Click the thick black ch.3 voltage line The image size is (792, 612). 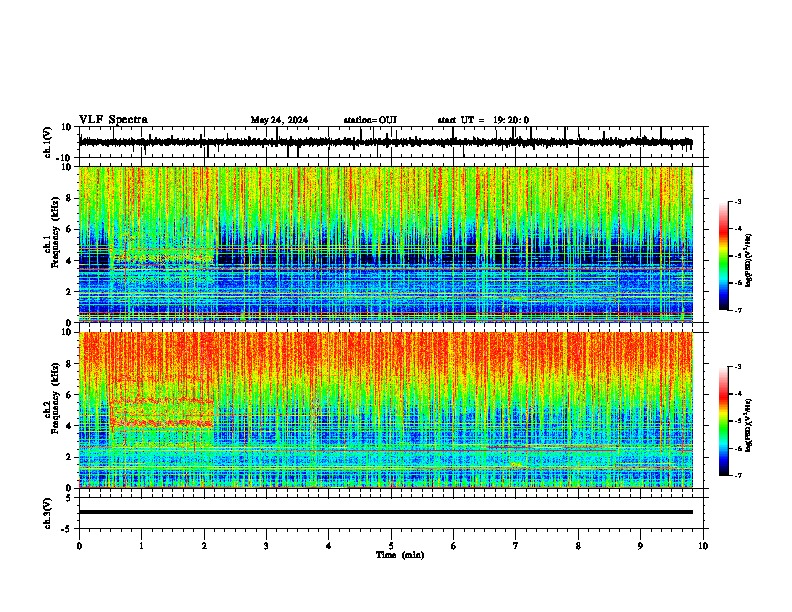385,512
